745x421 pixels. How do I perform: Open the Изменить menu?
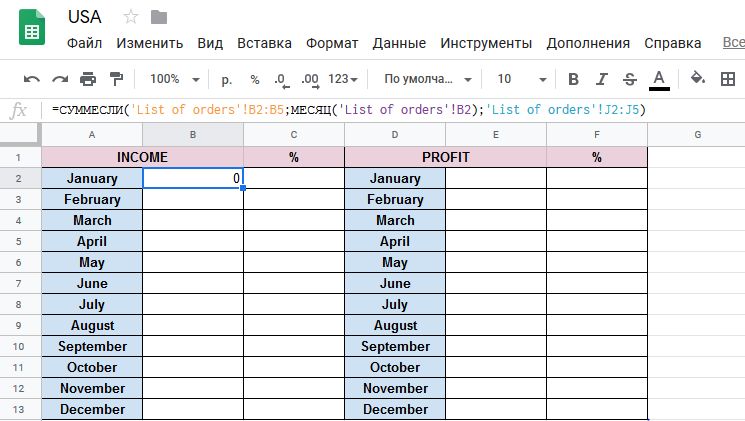click(150, 43)
